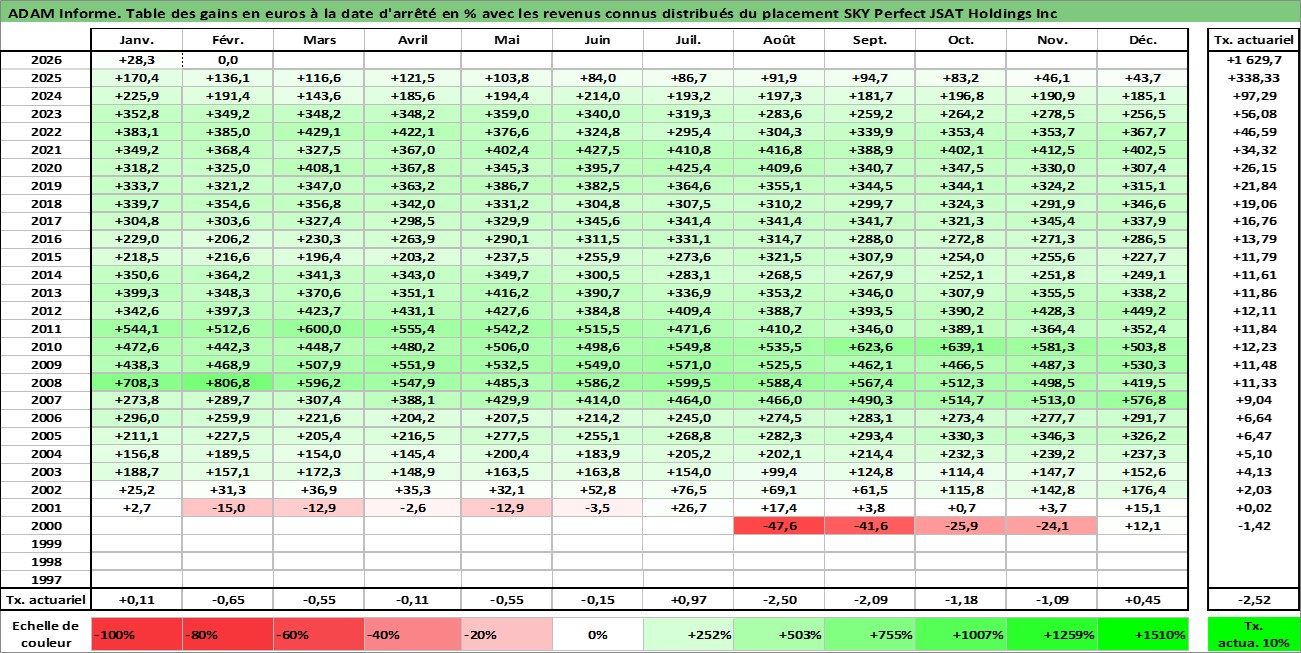Image resolution: width=1301 pixels, height=653 pixels.
Task: Click the -2,6 cell in April 2001
Action: [412, 508]
